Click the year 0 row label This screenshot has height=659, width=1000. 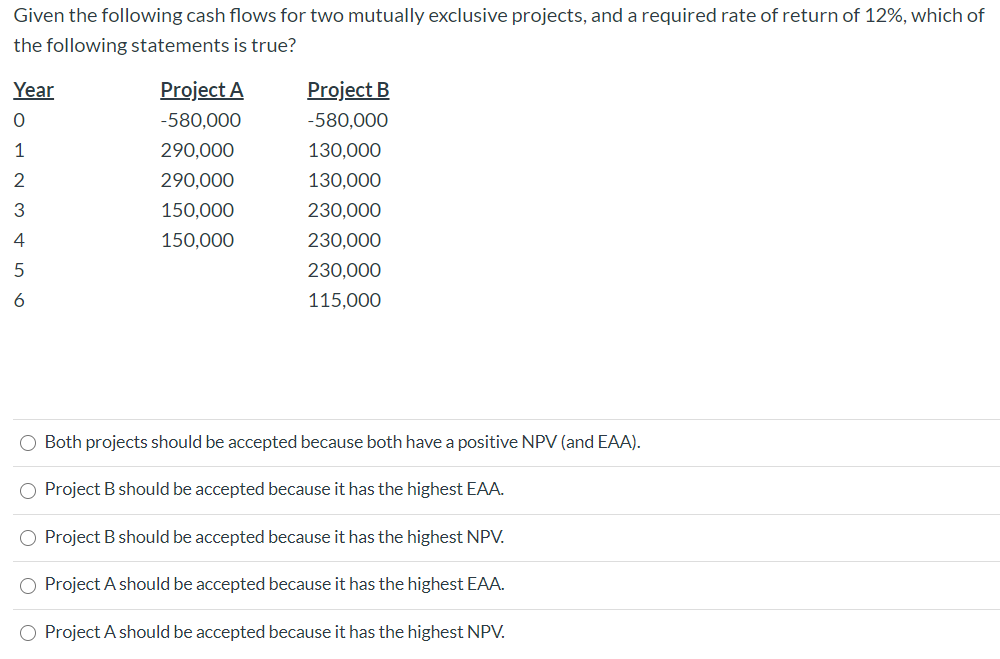point(18,120)
